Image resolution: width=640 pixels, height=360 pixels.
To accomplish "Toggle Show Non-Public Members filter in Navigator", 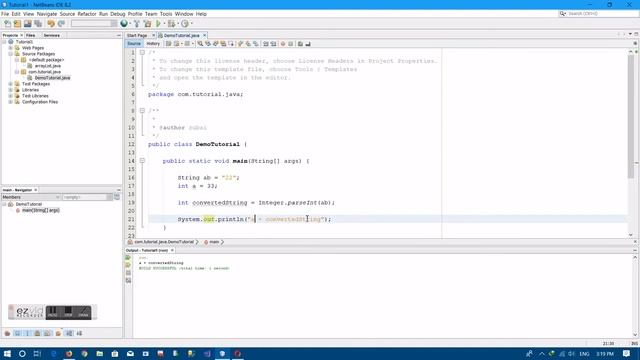I will click(38, 333).
